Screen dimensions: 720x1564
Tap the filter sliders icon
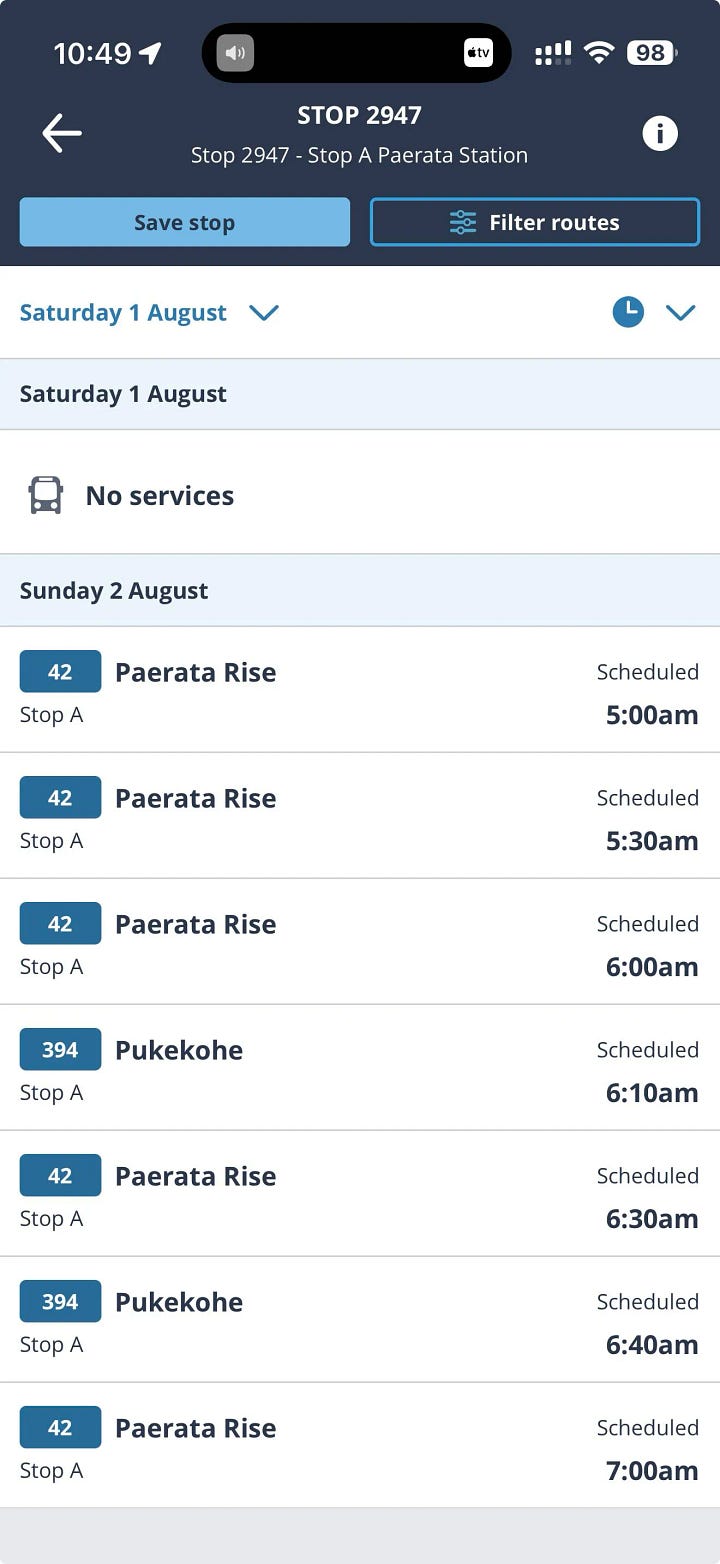point(462,222)
